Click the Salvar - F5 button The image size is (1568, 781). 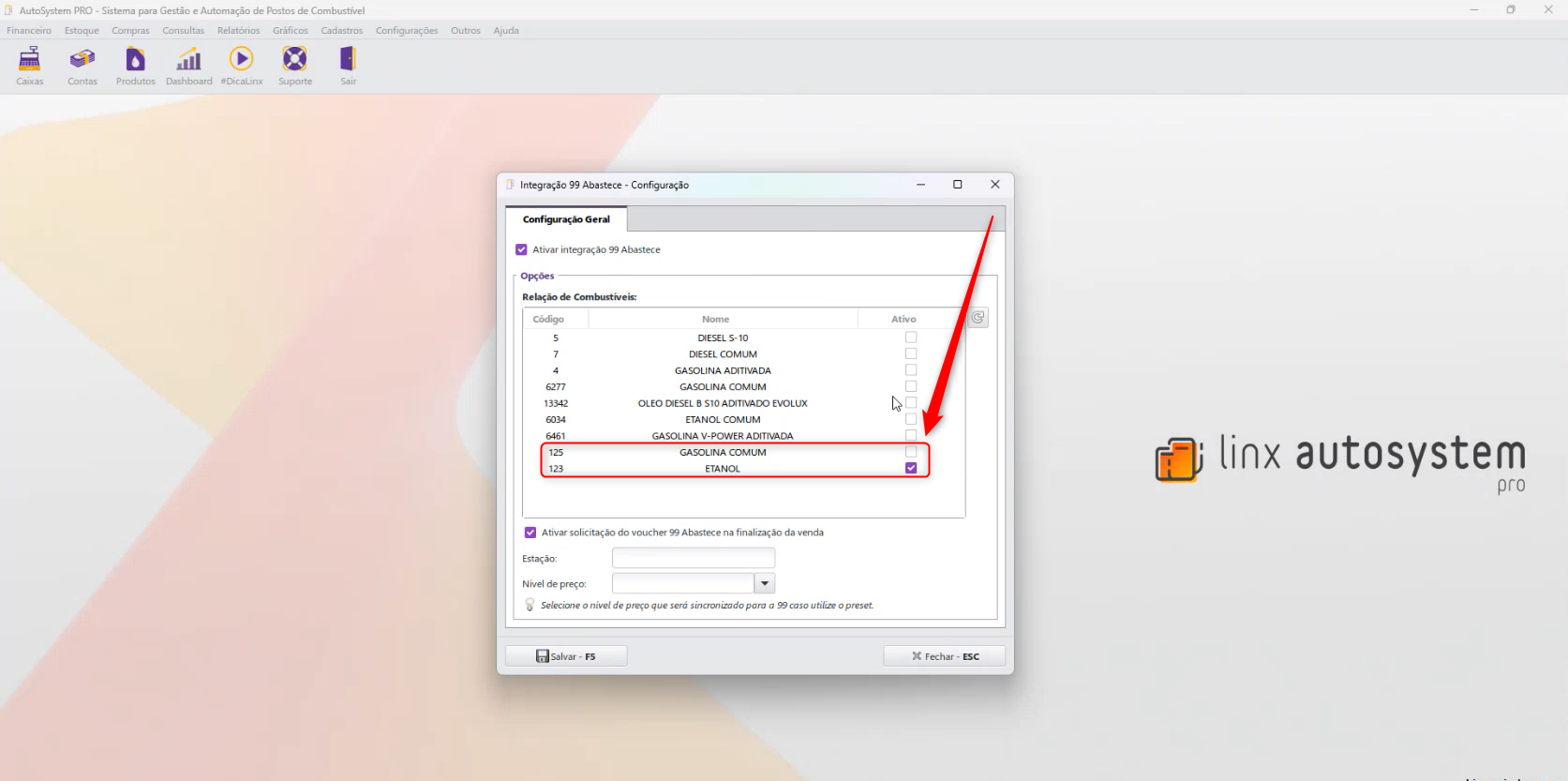566,656
